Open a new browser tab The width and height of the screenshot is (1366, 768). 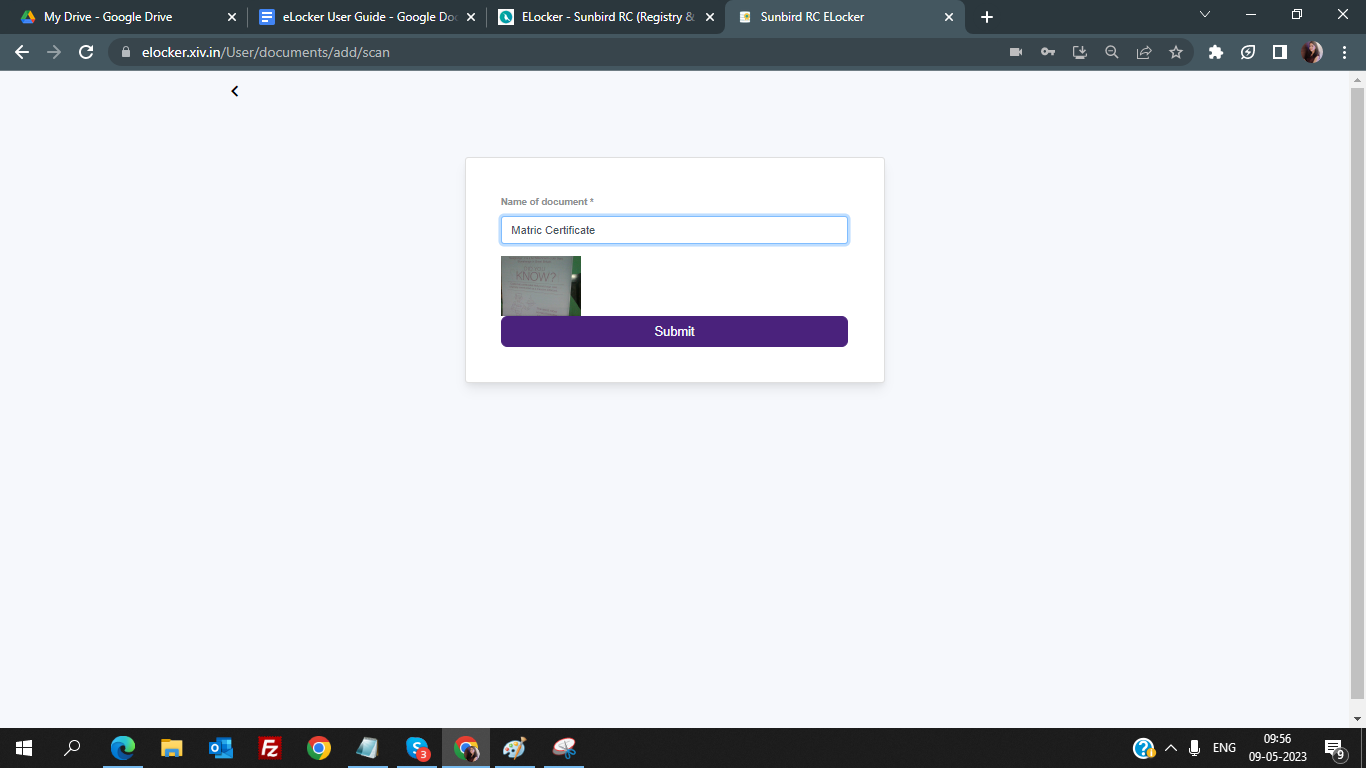[x=987, y=17]
